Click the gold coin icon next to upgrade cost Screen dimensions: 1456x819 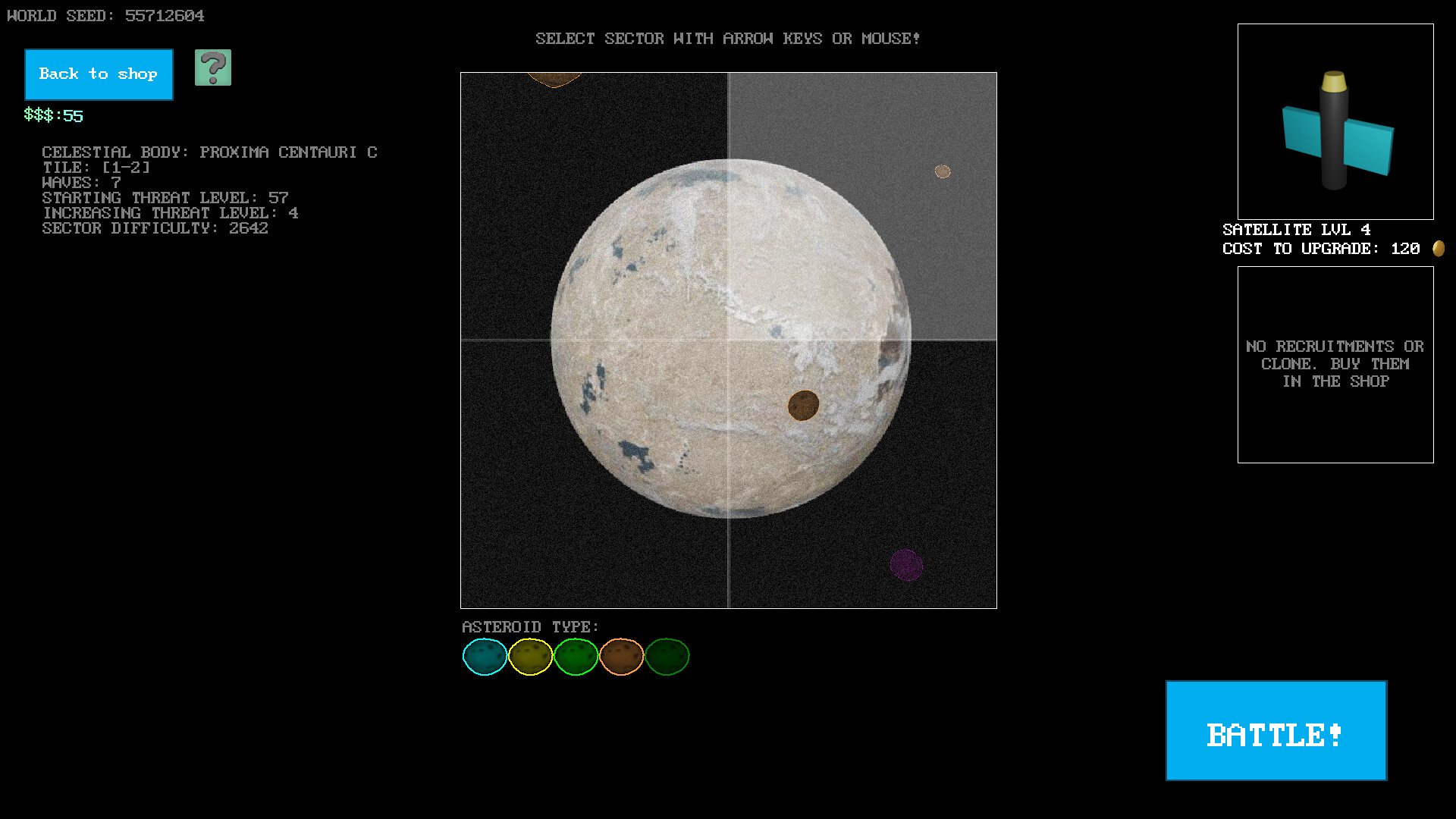(1438, 248)
